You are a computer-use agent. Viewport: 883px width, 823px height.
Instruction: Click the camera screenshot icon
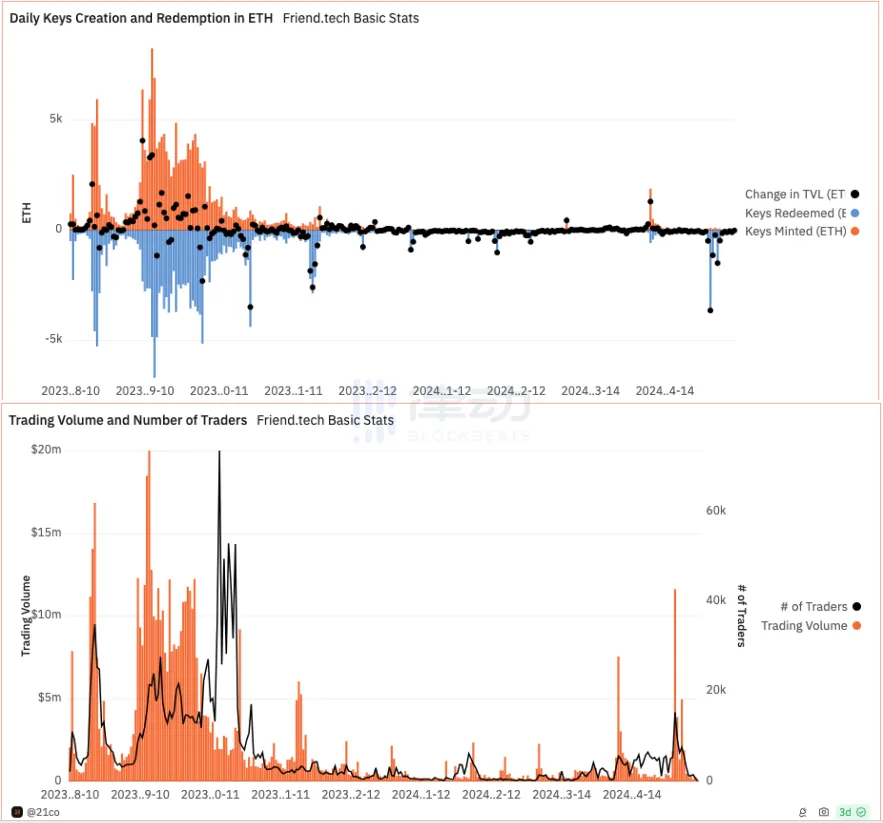(x=823, y=812)
